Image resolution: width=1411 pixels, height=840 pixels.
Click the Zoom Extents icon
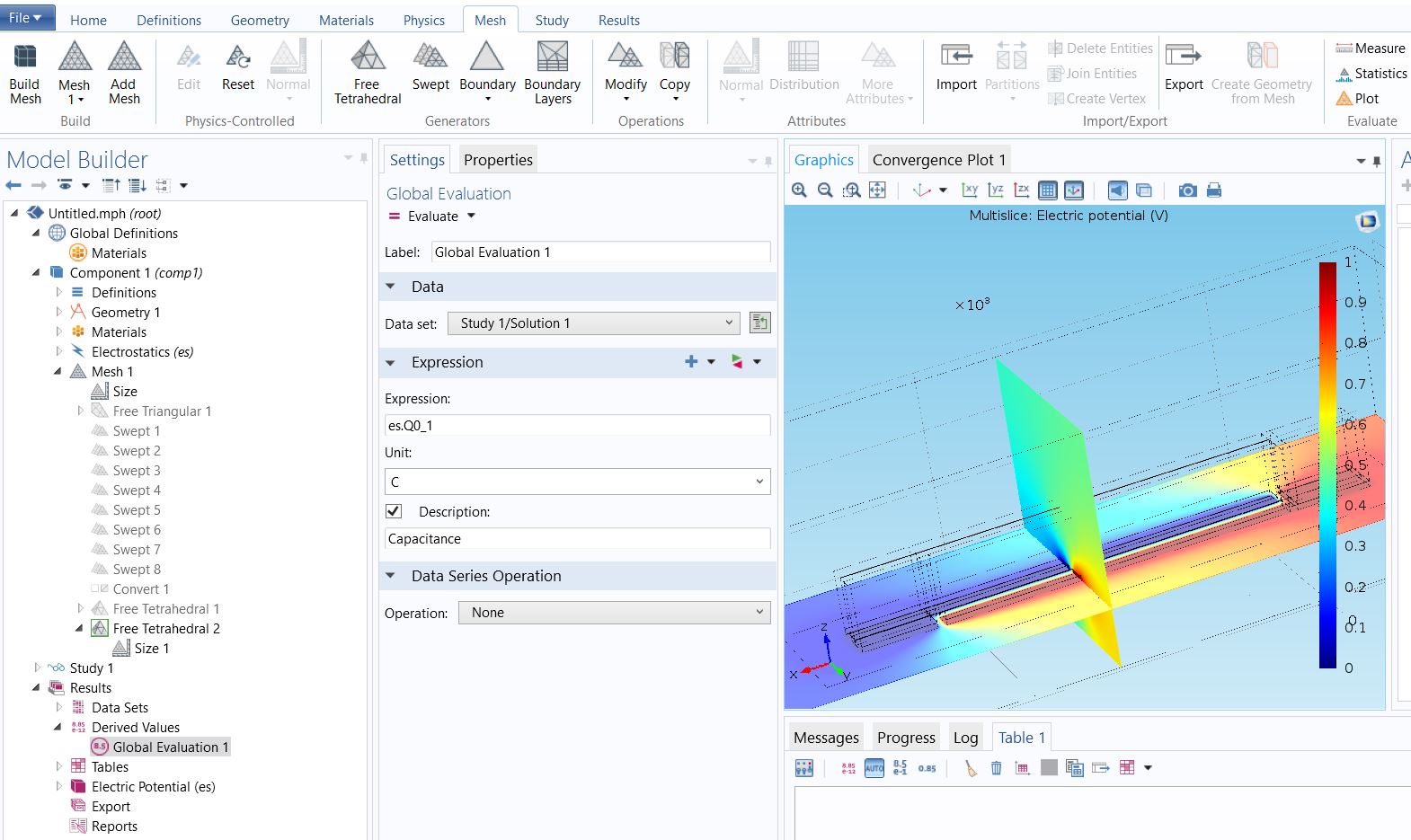[877, 190]
